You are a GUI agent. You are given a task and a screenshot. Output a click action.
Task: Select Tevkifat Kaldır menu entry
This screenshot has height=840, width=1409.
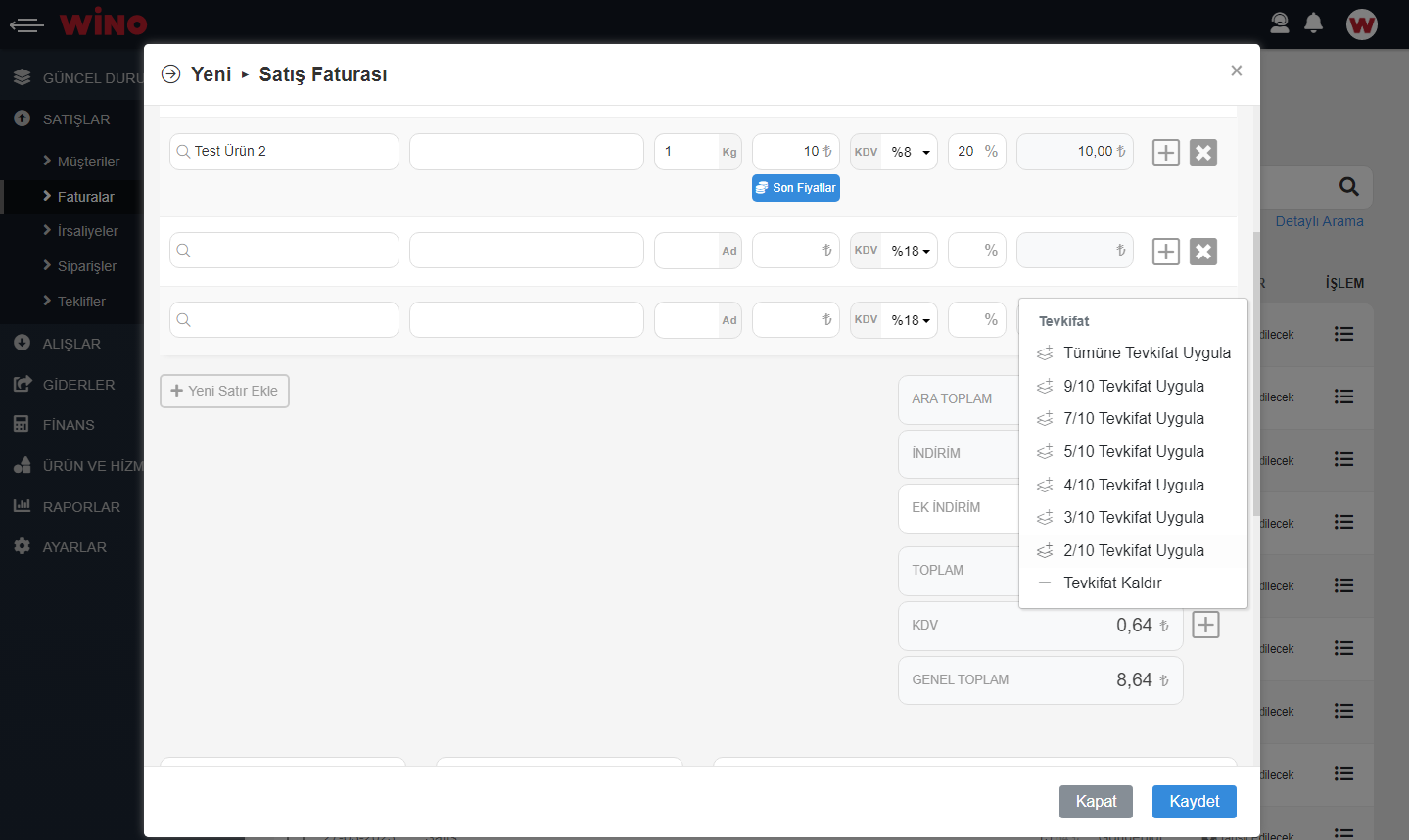(1112, 583)
